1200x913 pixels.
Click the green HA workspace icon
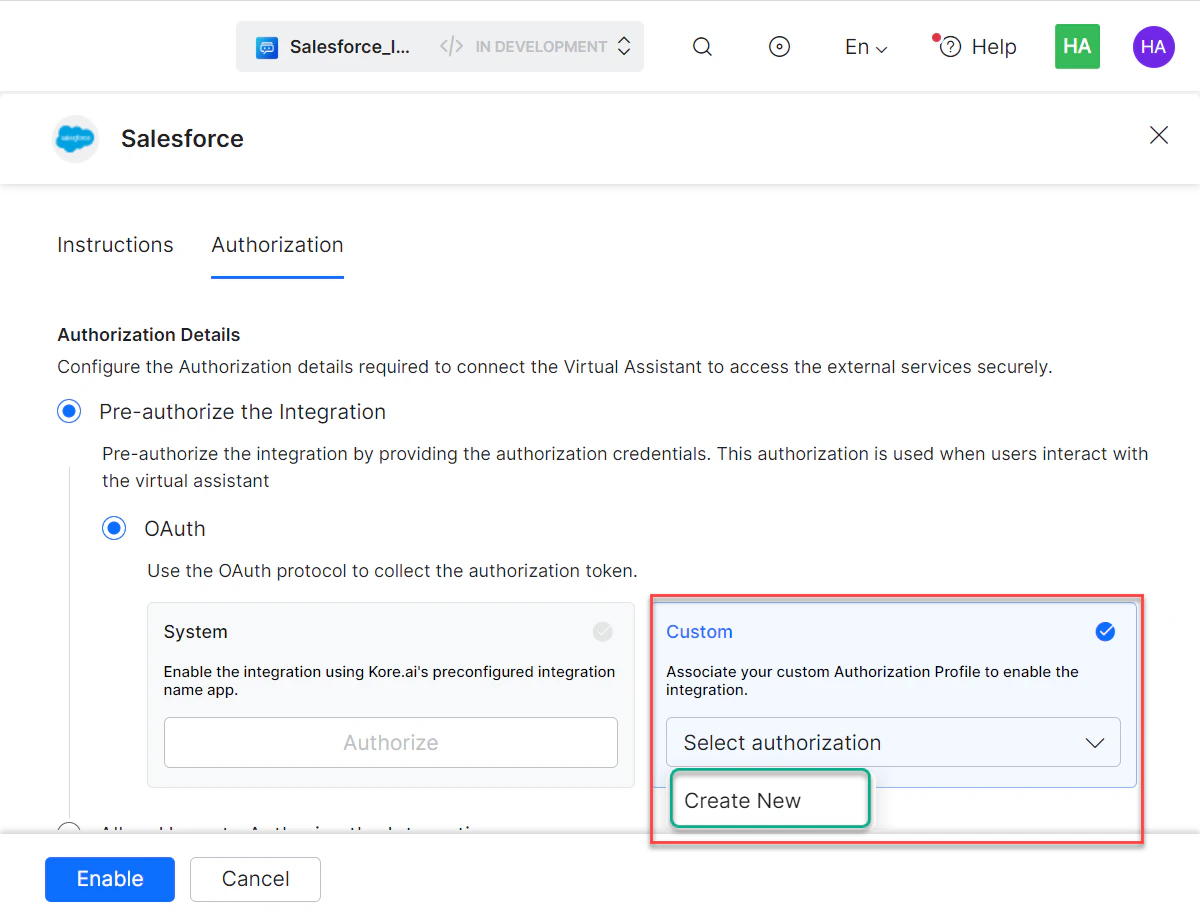(1077, 46)
